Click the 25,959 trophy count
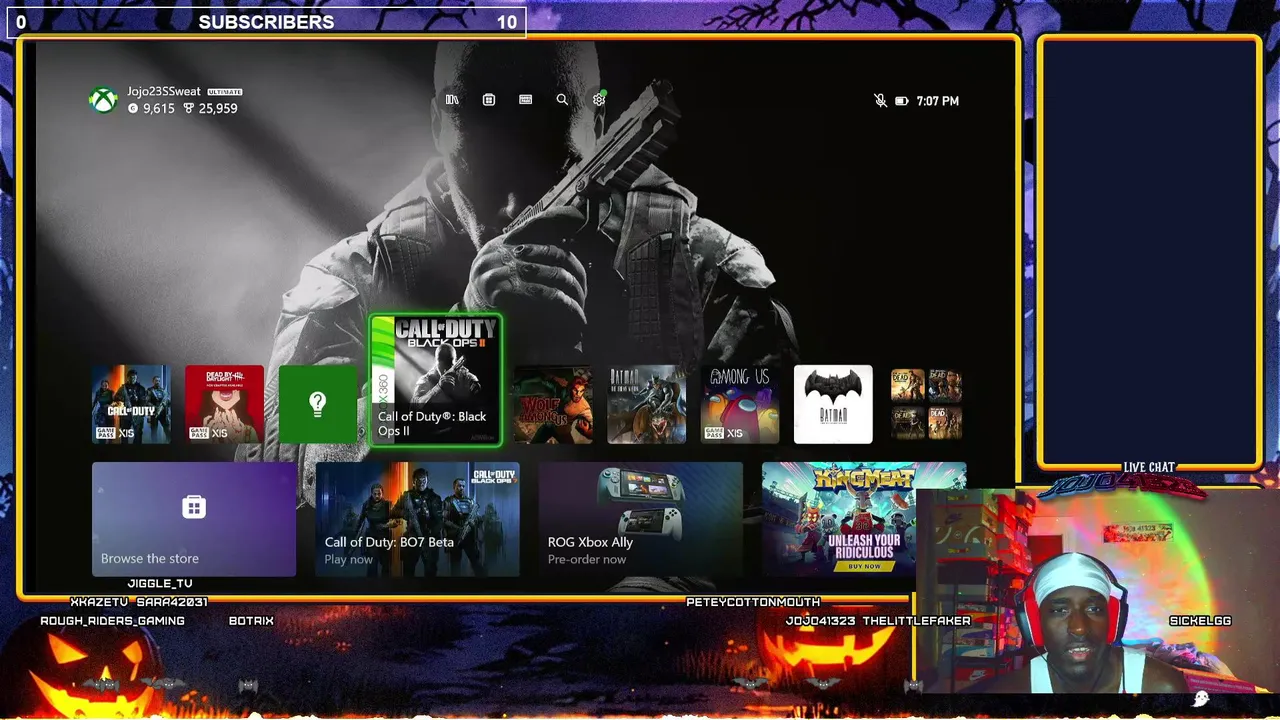This screenshot has height=720, width=1280. [218, 108]
